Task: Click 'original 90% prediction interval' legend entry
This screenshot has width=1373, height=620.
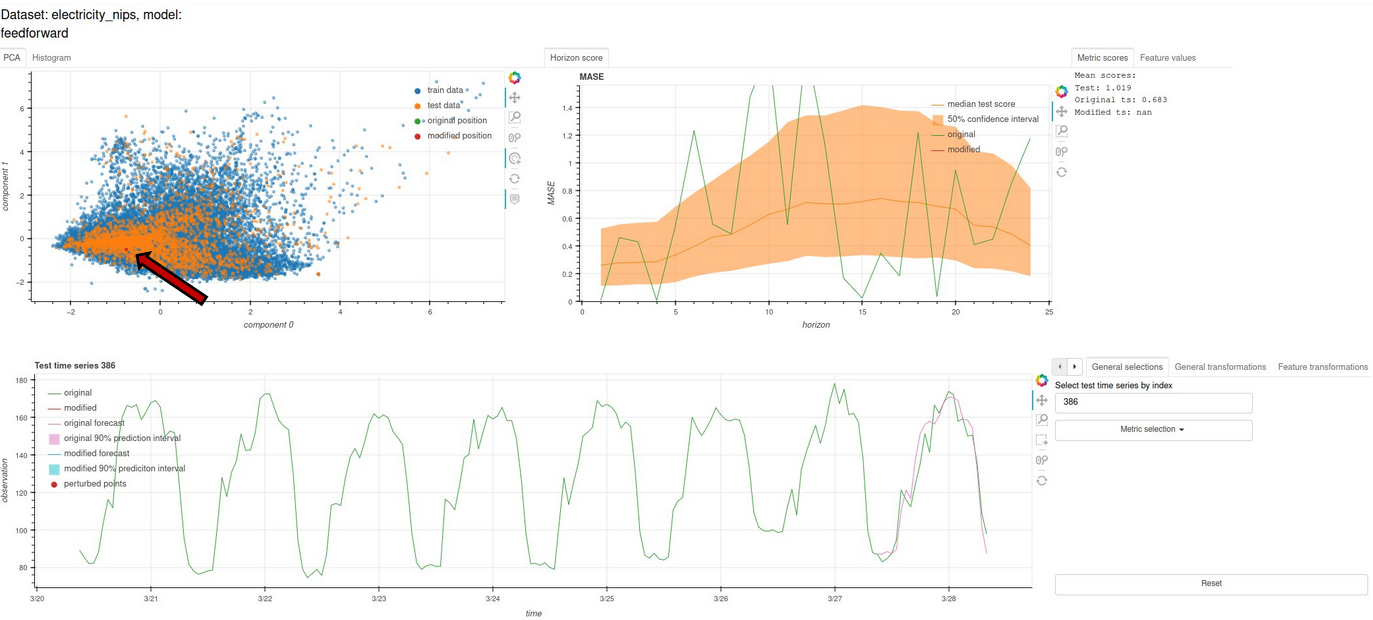Action: point(115,438)
